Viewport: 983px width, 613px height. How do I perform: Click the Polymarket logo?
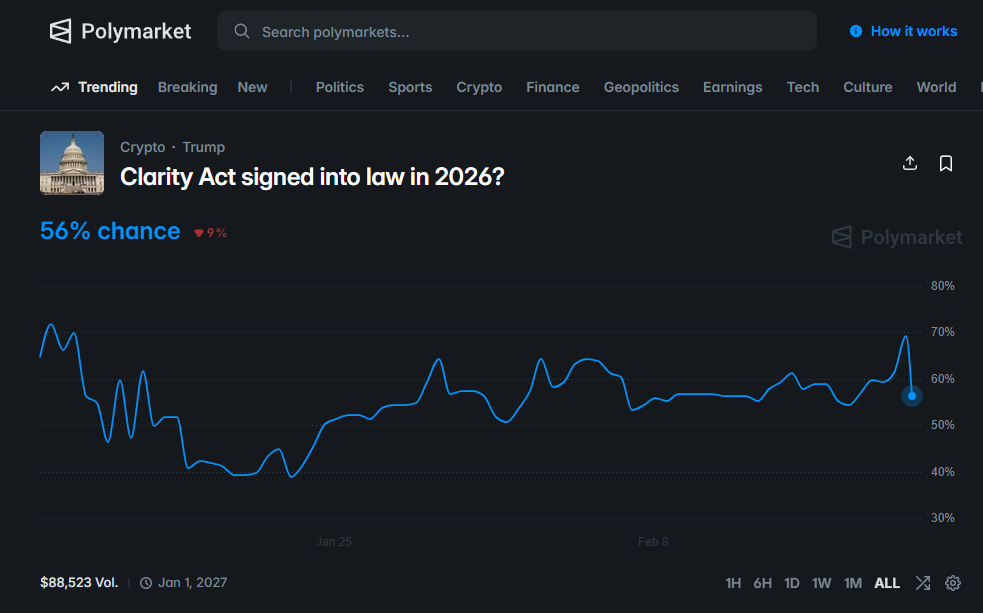(119, 31)
